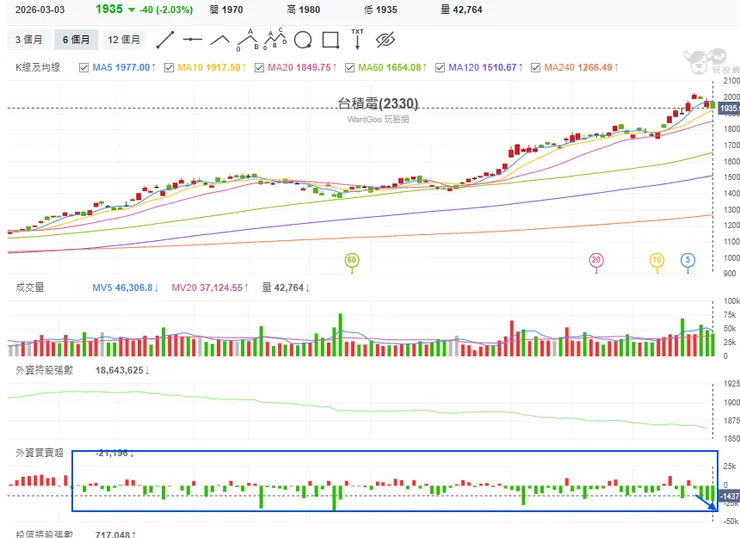740x538 pixels.
Task: Click the yellow 10 marker pin
Action: click(657, 261)
